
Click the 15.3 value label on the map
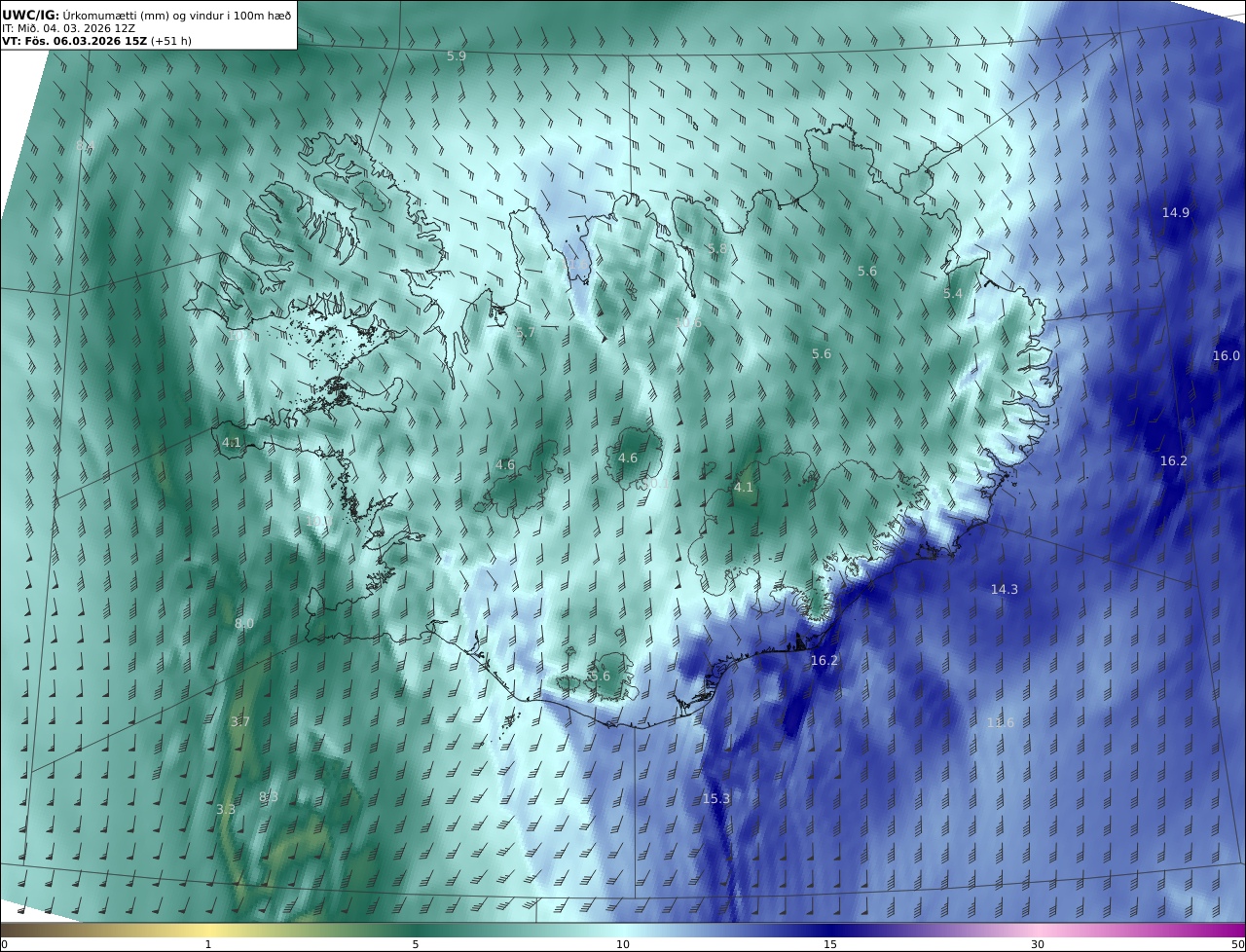pos(716,799)
